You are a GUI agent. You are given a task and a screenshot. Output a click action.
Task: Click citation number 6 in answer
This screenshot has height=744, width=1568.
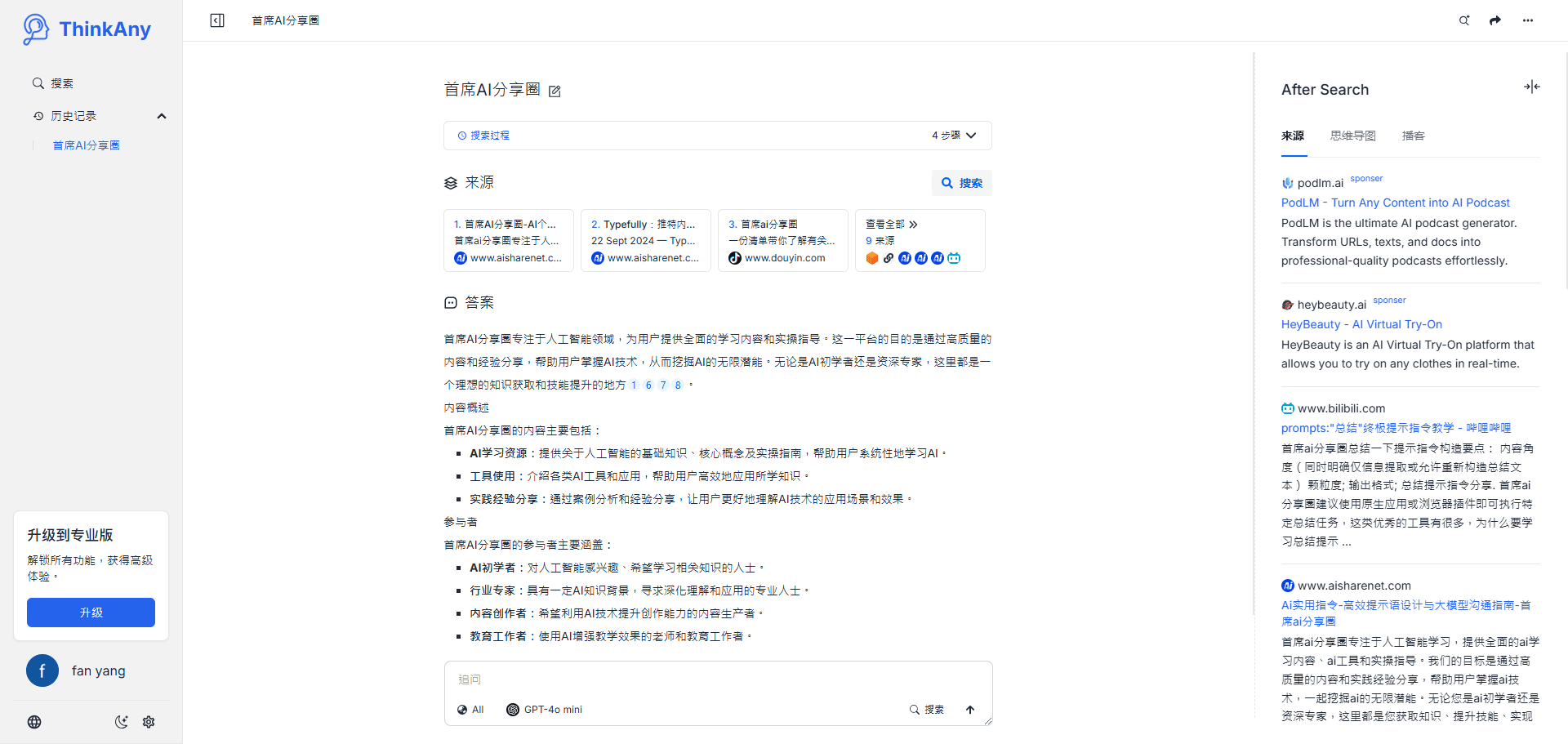coord(648,385)
